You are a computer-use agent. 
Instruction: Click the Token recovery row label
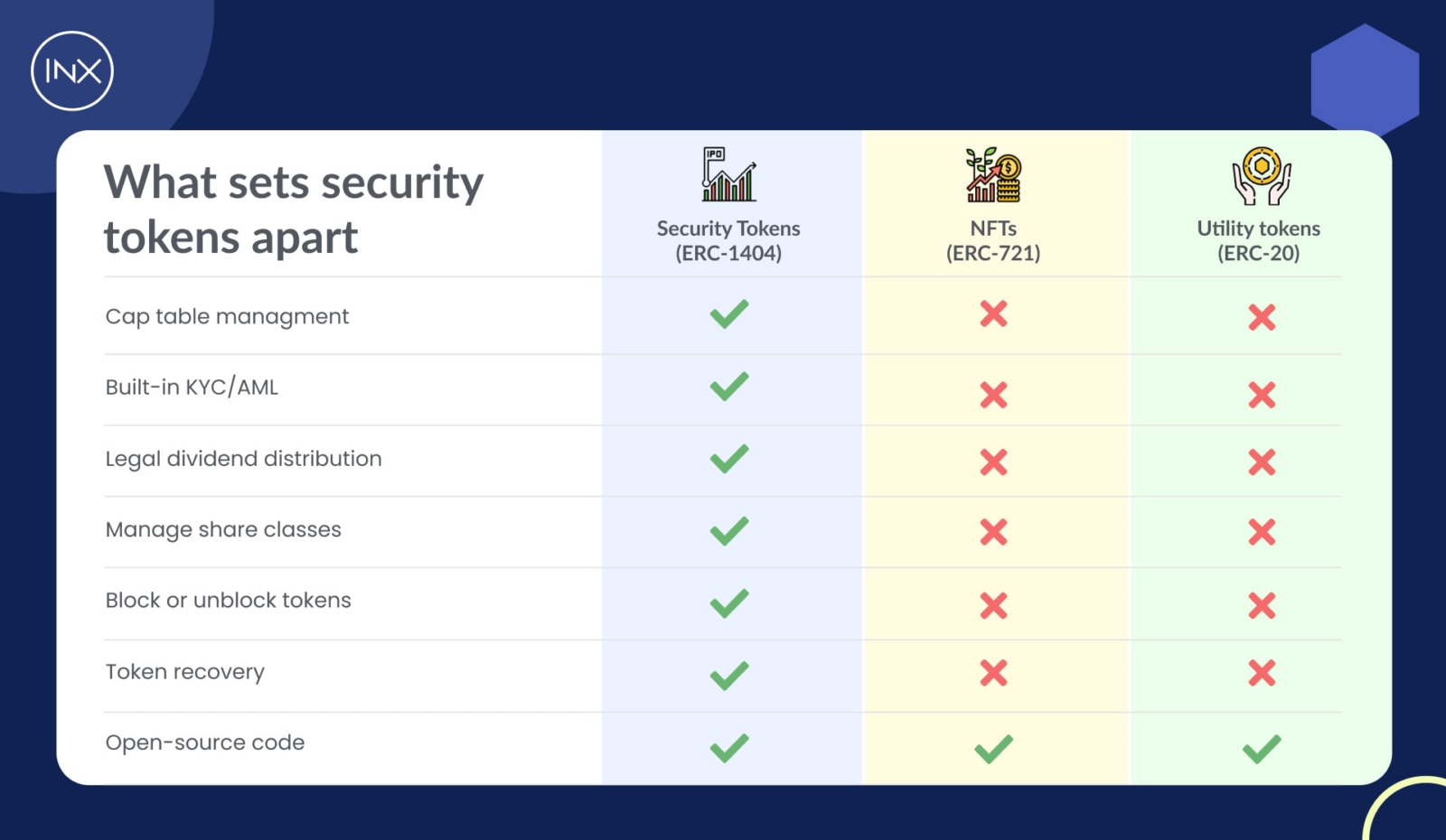pyautogui.click(x=184, y=672)
